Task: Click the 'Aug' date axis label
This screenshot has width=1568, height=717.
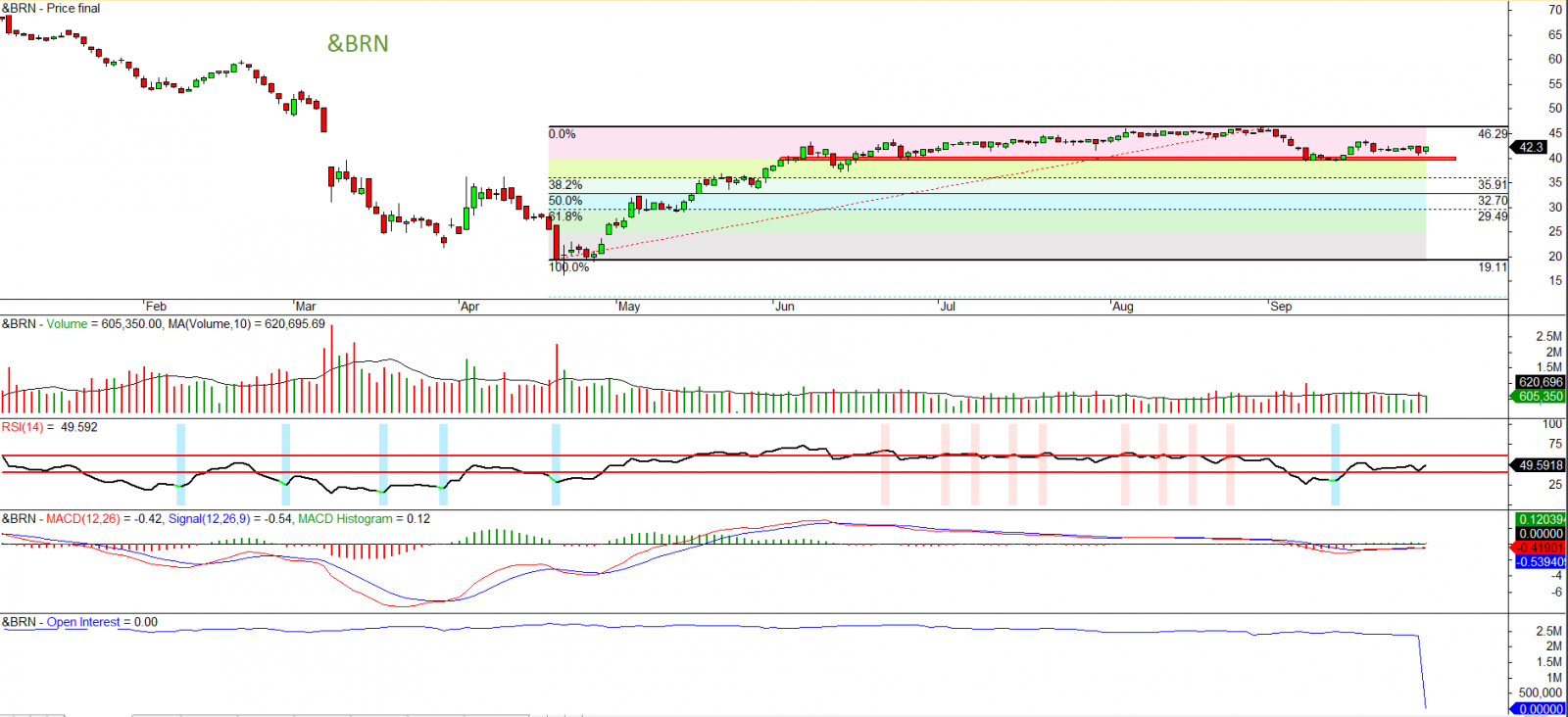Action: (1123, 307)
